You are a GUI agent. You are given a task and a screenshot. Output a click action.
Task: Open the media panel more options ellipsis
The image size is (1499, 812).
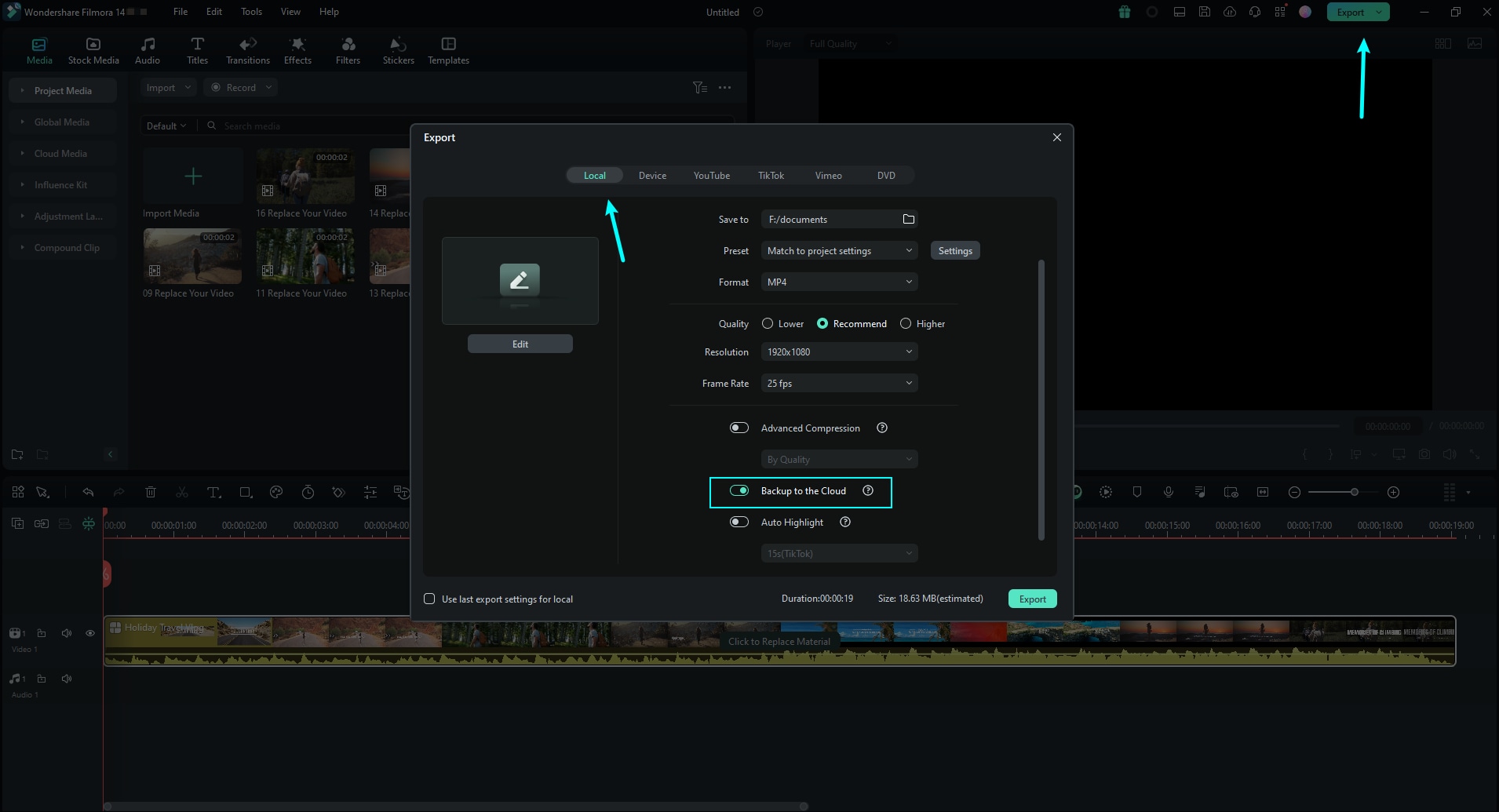pos(724,87)
